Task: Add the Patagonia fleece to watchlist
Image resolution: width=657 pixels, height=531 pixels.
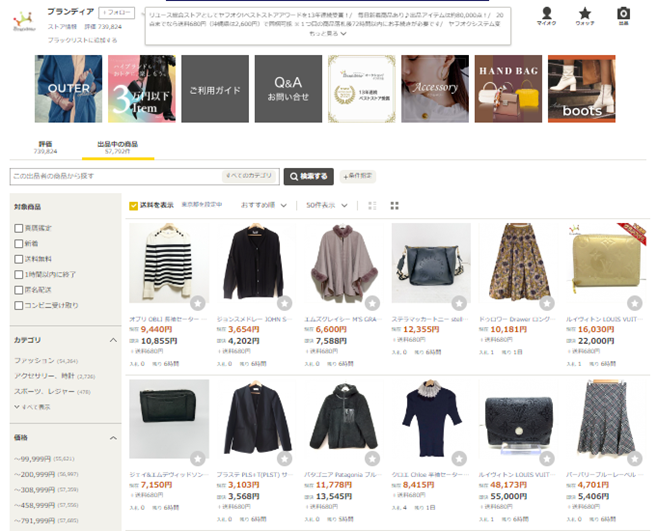Action: pos(372,458)
